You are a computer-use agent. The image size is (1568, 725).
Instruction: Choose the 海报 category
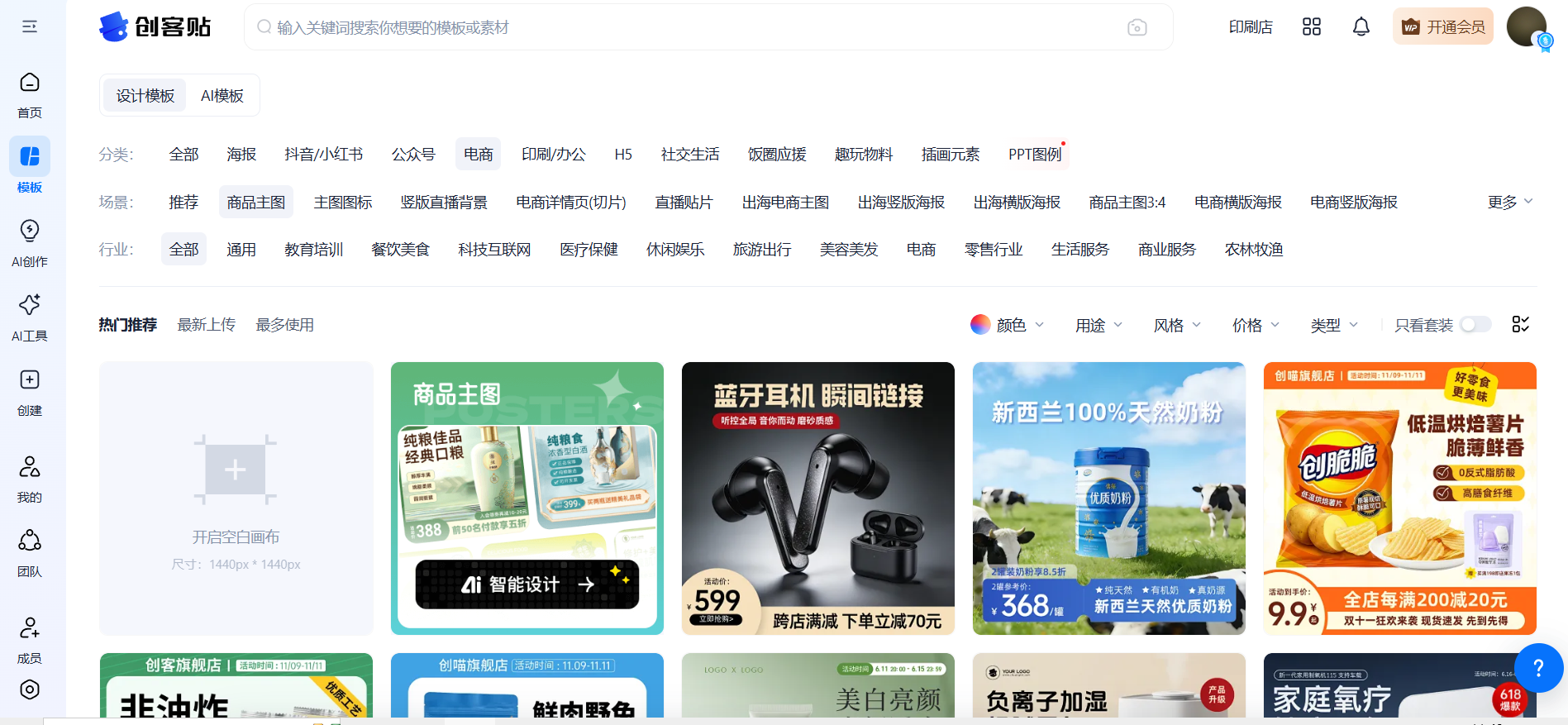click(x=241, y=155)
